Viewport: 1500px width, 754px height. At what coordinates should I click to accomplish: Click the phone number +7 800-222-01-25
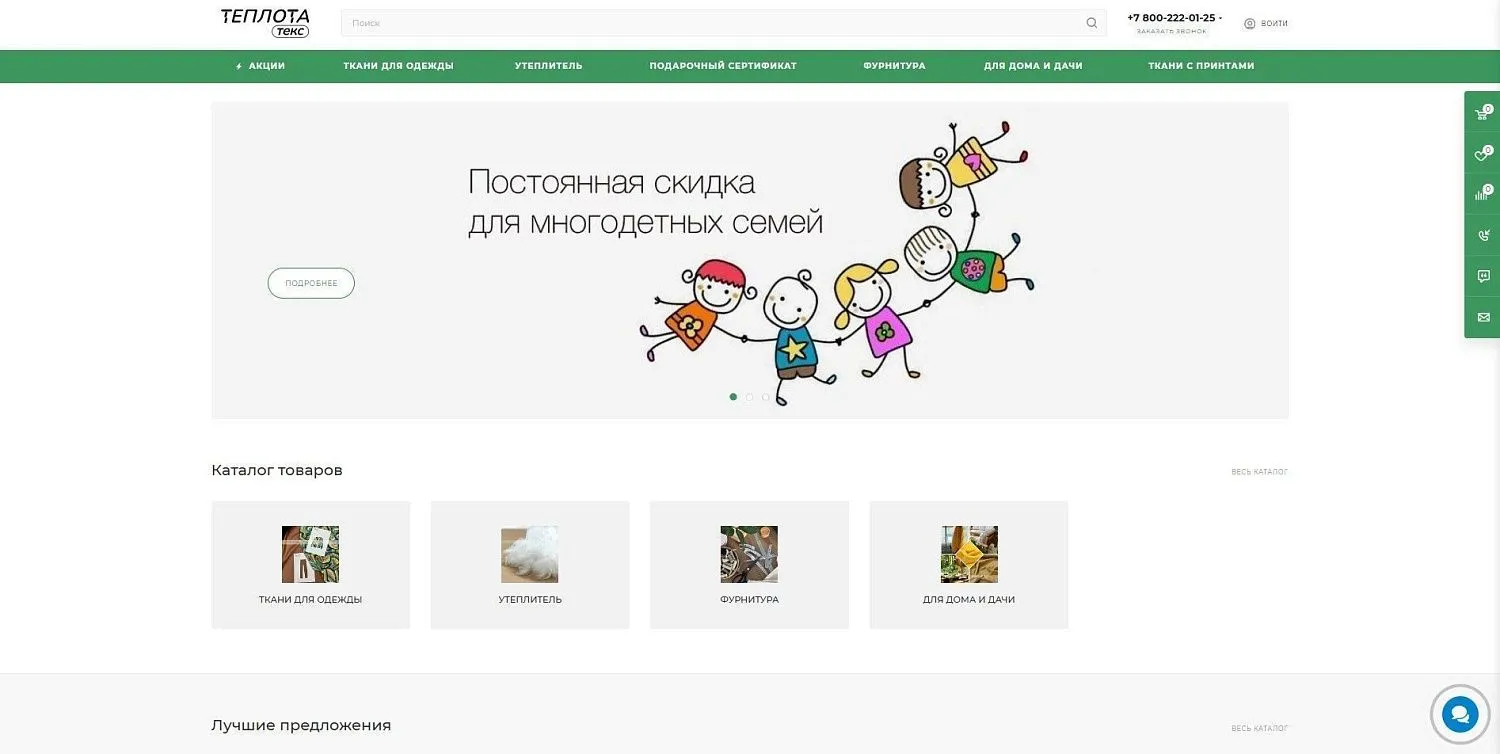click(x=1171, y=18)
